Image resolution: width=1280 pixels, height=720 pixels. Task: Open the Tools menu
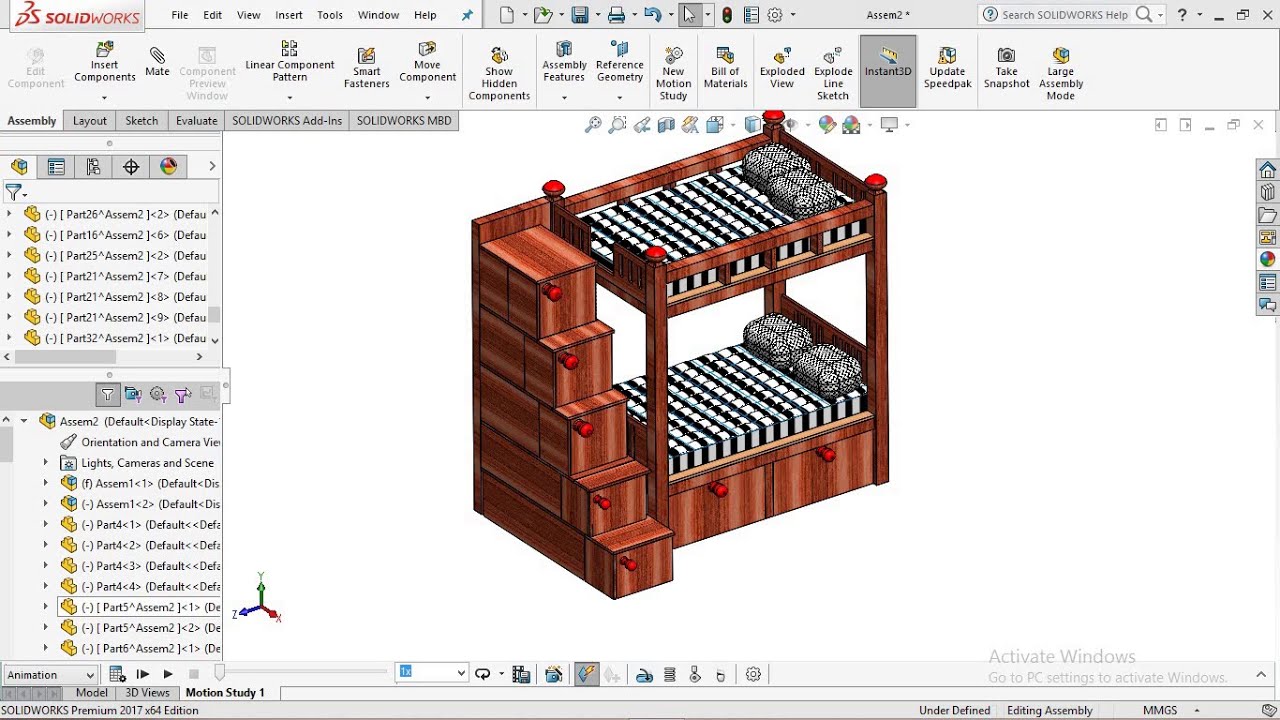coord(330,15)
